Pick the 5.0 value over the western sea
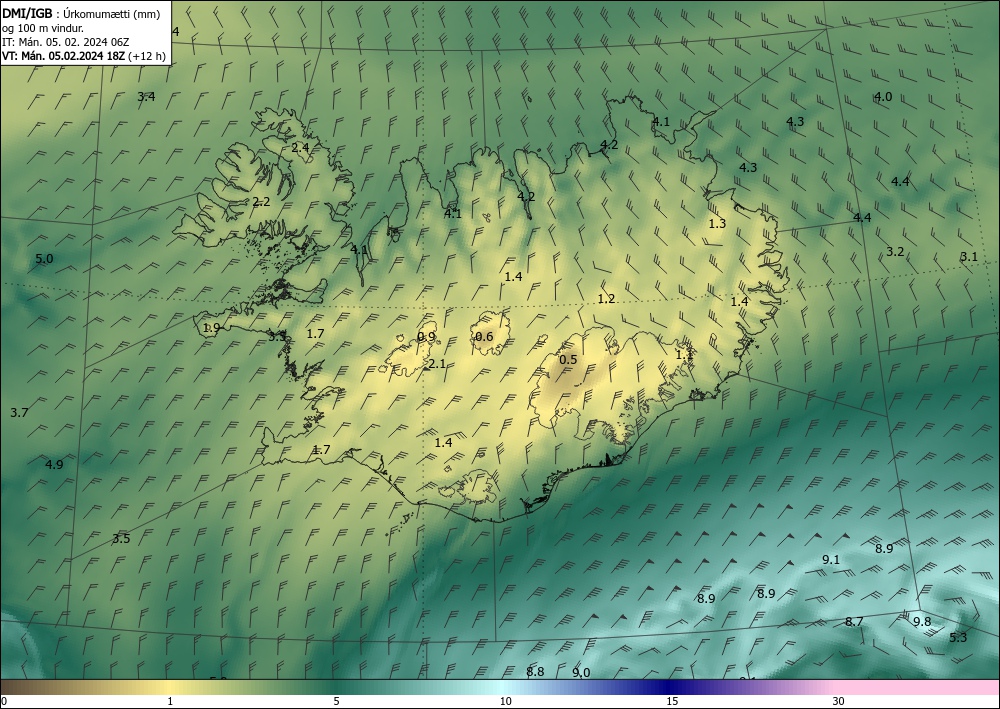This screenshot has height=709, width=1000. point(44,259)
